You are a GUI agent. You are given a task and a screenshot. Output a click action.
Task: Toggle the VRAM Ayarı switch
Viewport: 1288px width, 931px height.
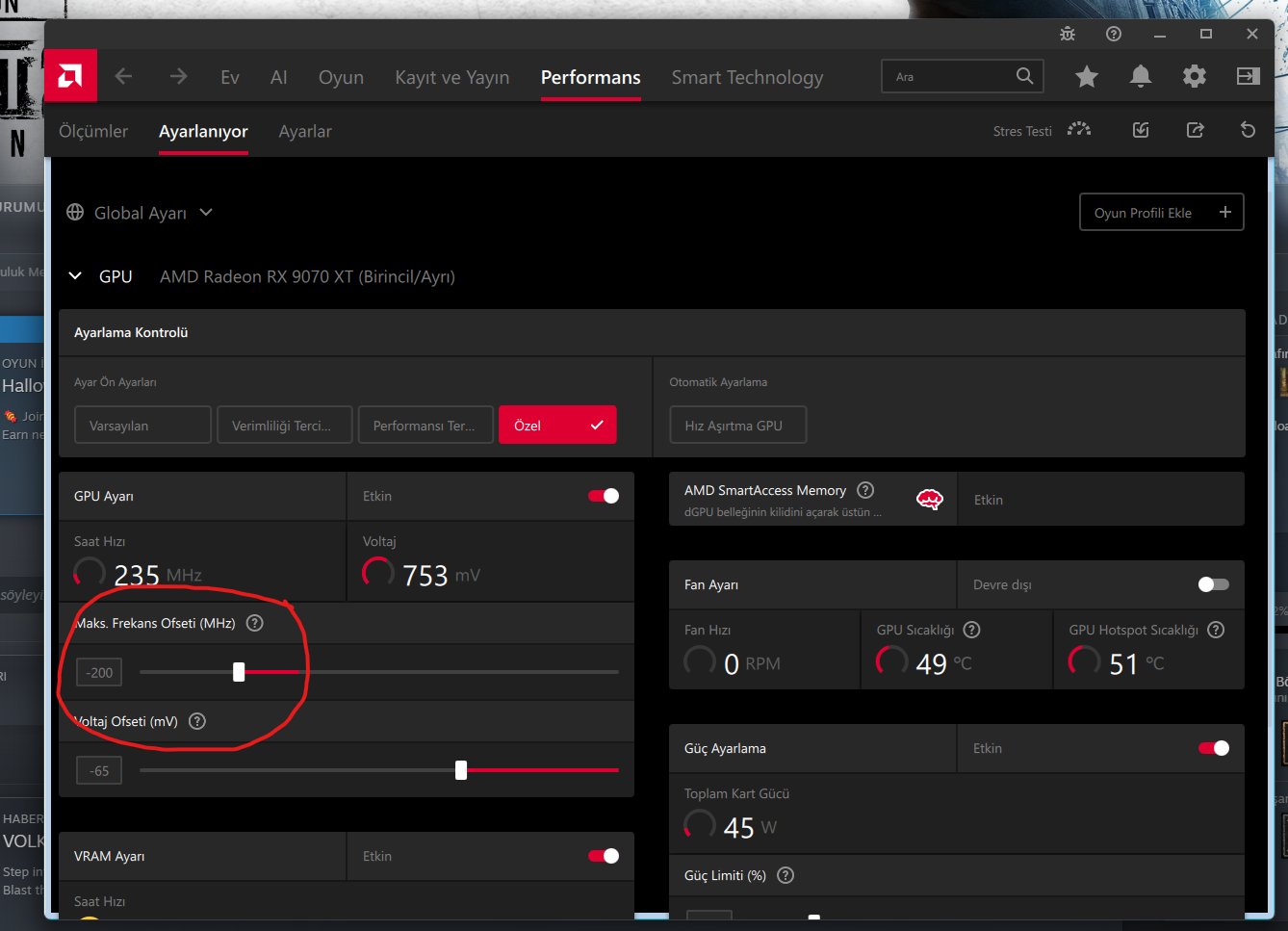[604, 856]
